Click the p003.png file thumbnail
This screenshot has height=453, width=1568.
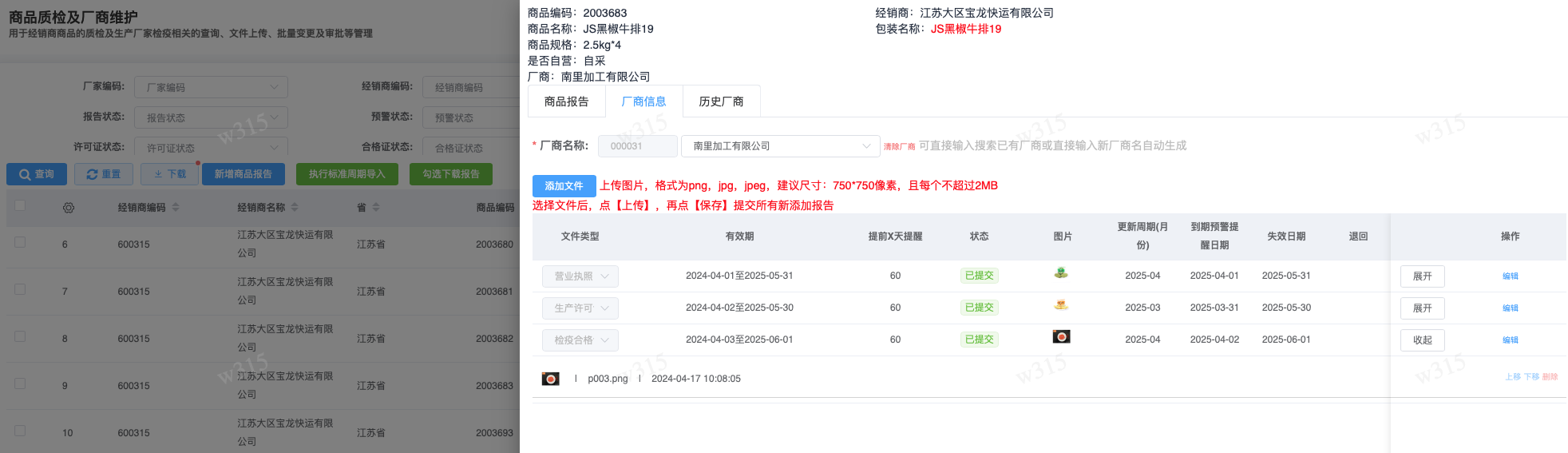(551, 379)
